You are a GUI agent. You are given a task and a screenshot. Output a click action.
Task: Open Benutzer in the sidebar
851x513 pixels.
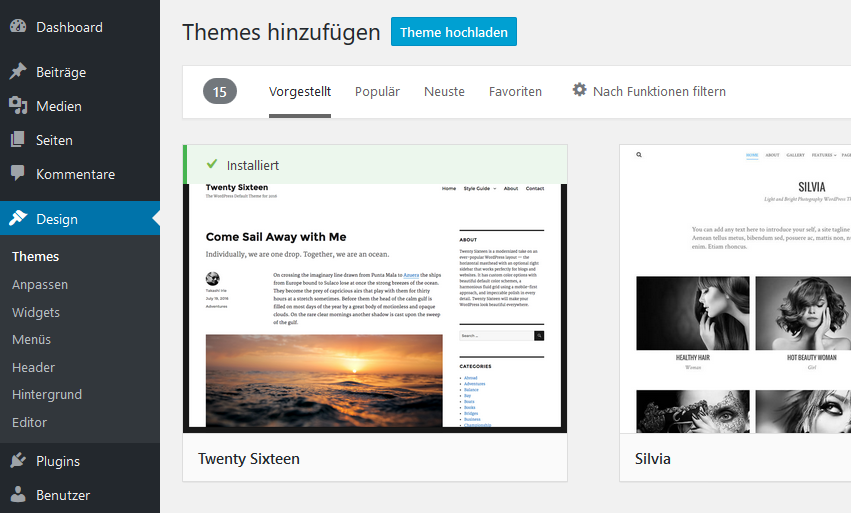(x=80, y=495)
